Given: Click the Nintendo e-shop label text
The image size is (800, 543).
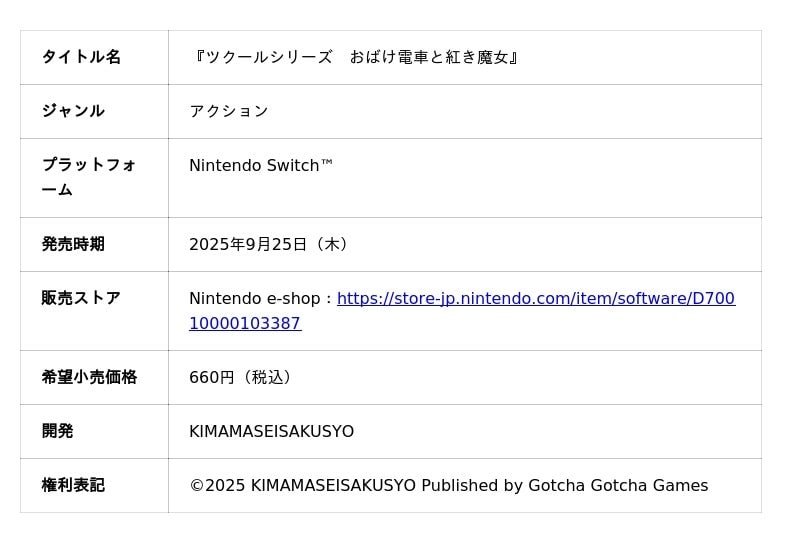Looking at the screenshot, I should 255,298.
